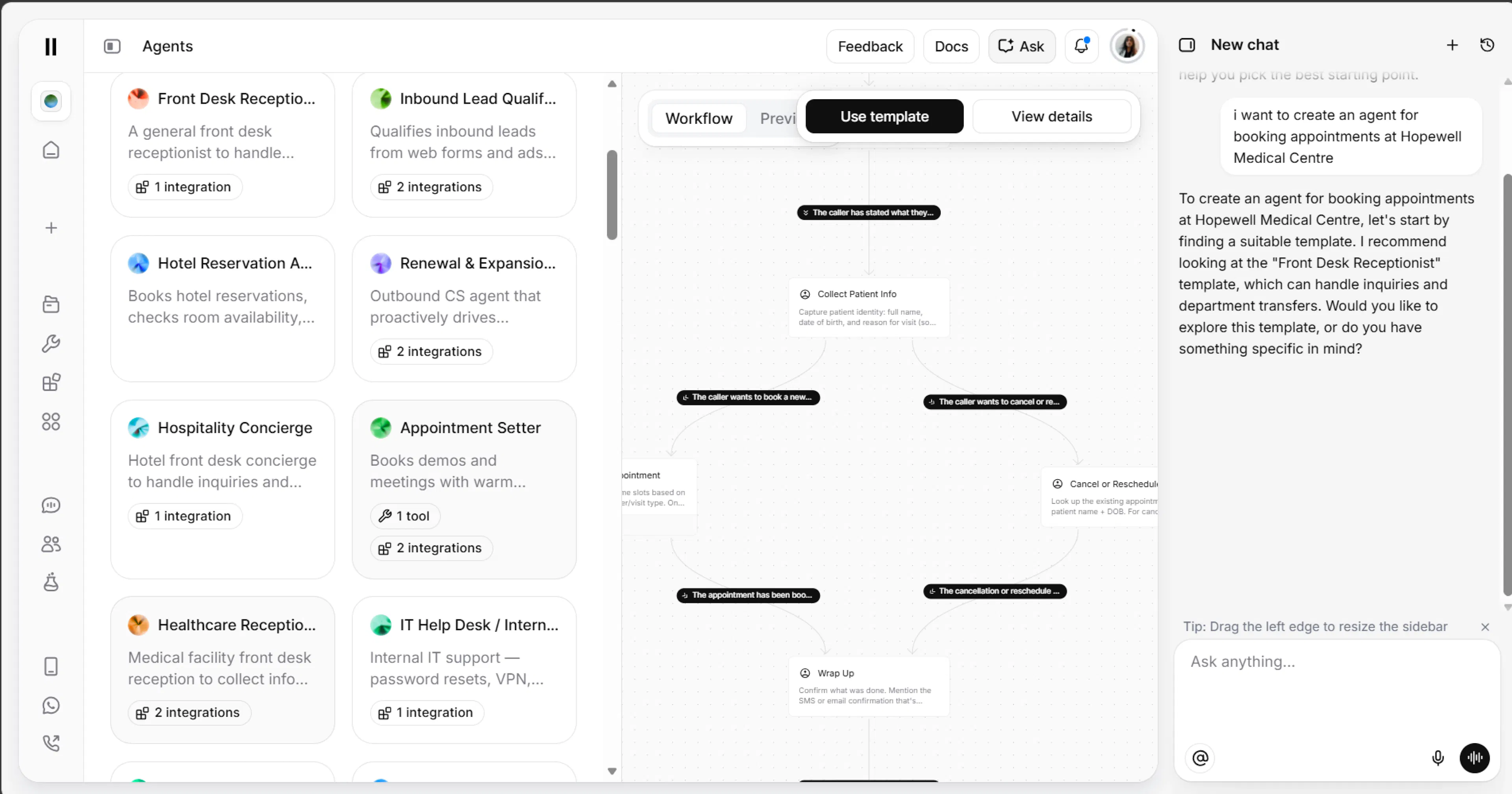Switch to the Workflow tab
Image resolution: width=1512 pixels, height=794 pixels.
[699, 119]
